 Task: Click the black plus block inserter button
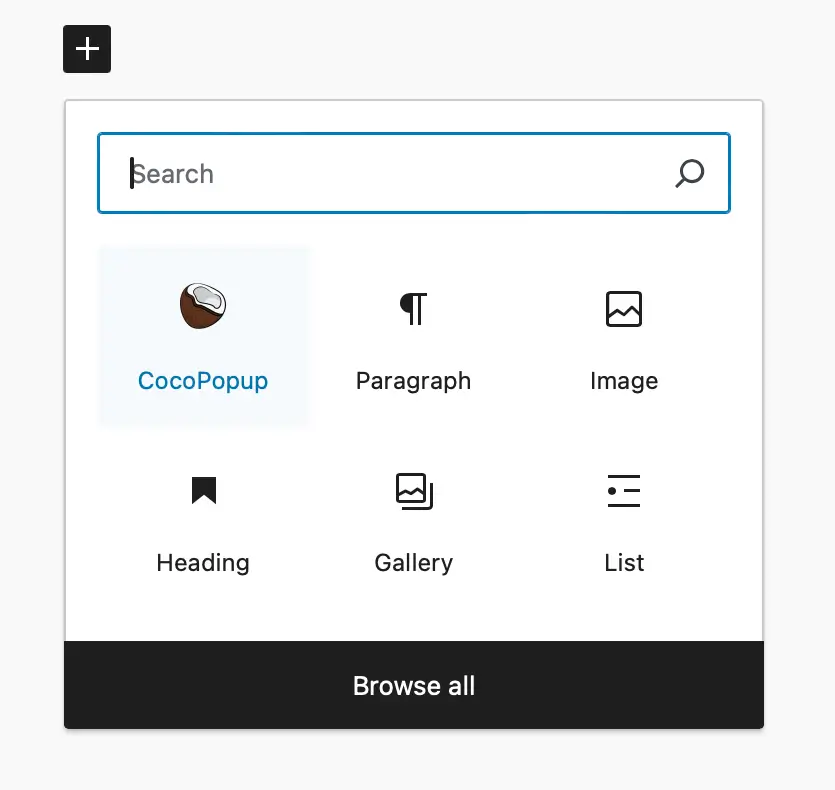click(87, 49)
